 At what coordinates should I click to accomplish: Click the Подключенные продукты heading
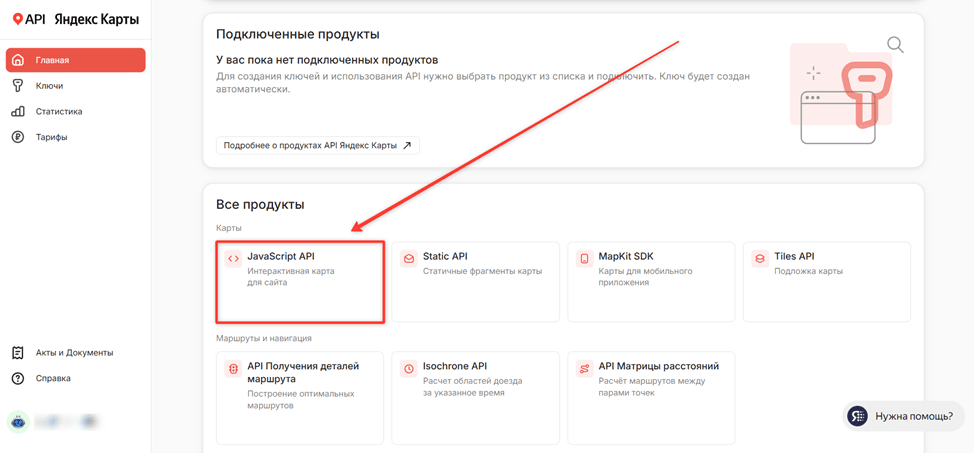(298, 34)
